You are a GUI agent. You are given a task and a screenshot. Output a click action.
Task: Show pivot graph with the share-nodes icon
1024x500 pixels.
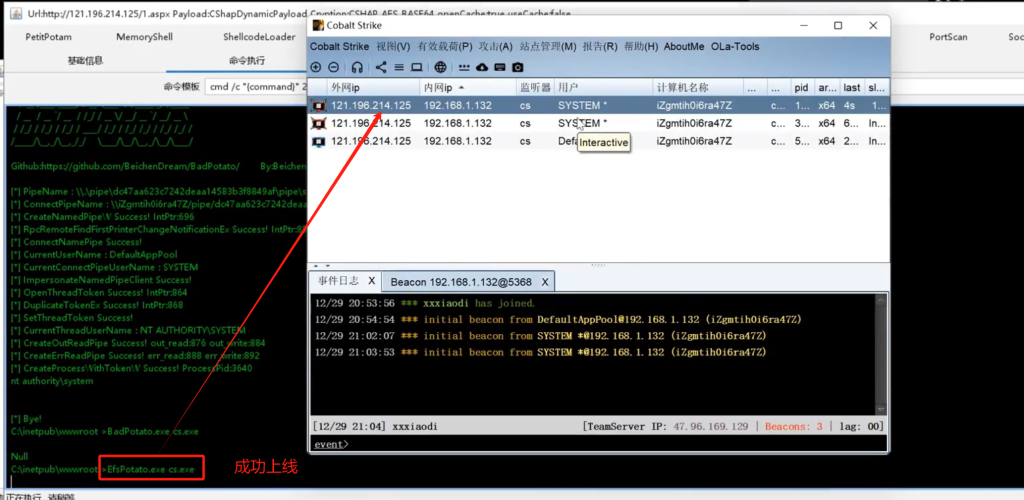(x=381, y=67)
